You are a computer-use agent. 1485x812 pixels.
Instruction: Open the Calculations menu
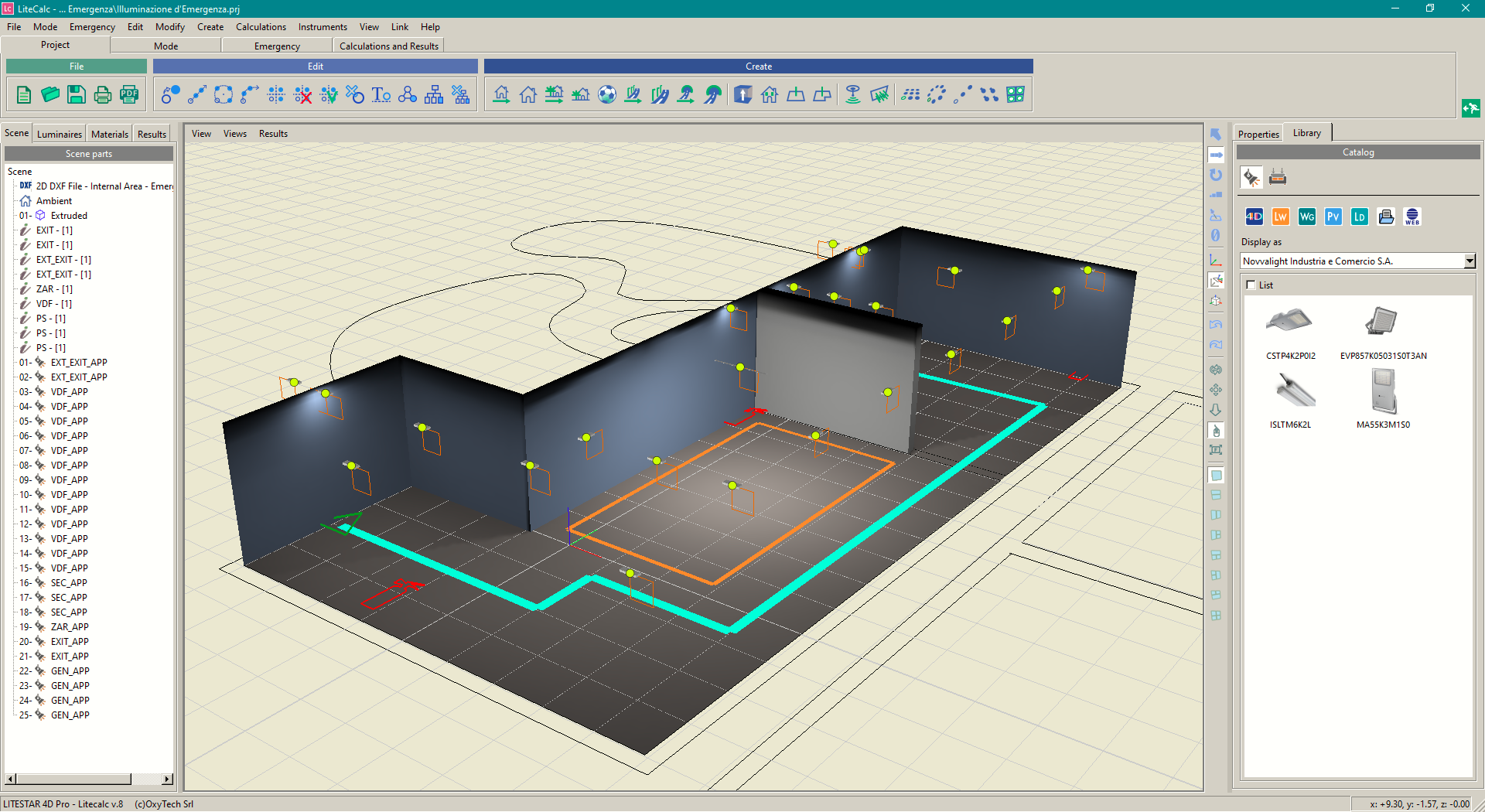[261, 27]
